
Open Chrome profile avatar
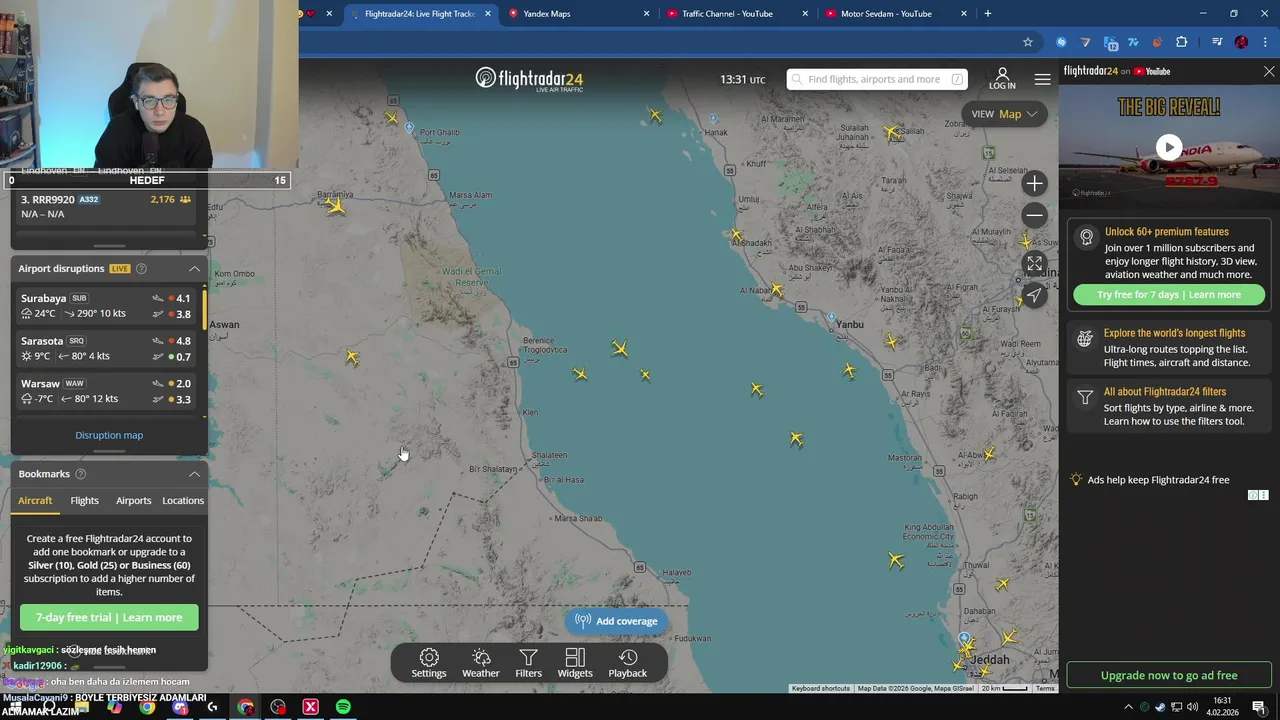click(1241, 42)
